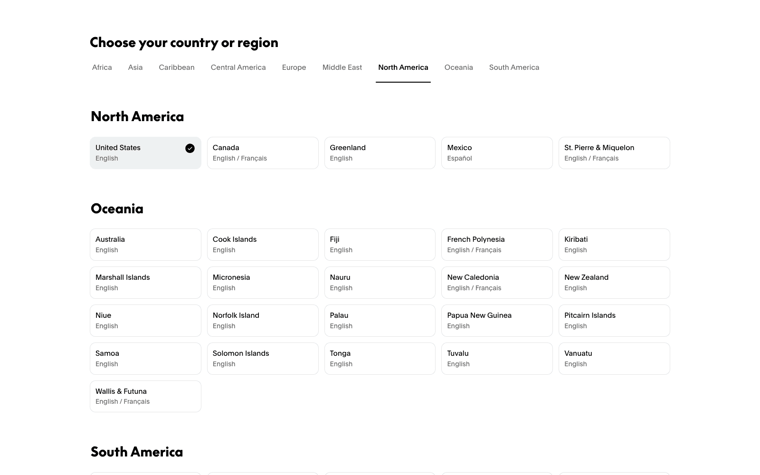760x475 pixels.
Task: Switch to the Africa tab
Action: [x=102, y=67]
